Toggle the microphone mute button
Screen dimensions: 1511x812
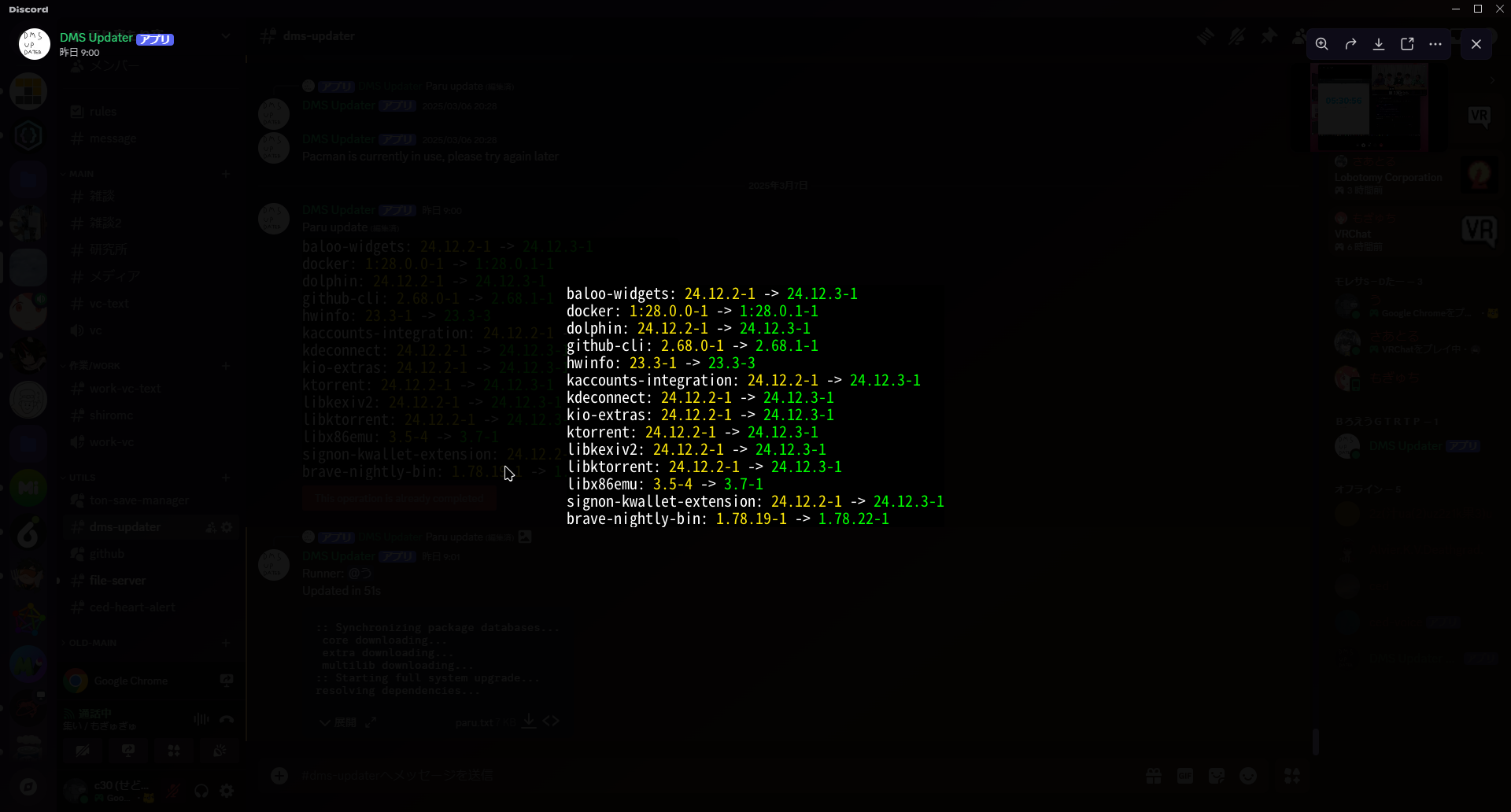174,791
